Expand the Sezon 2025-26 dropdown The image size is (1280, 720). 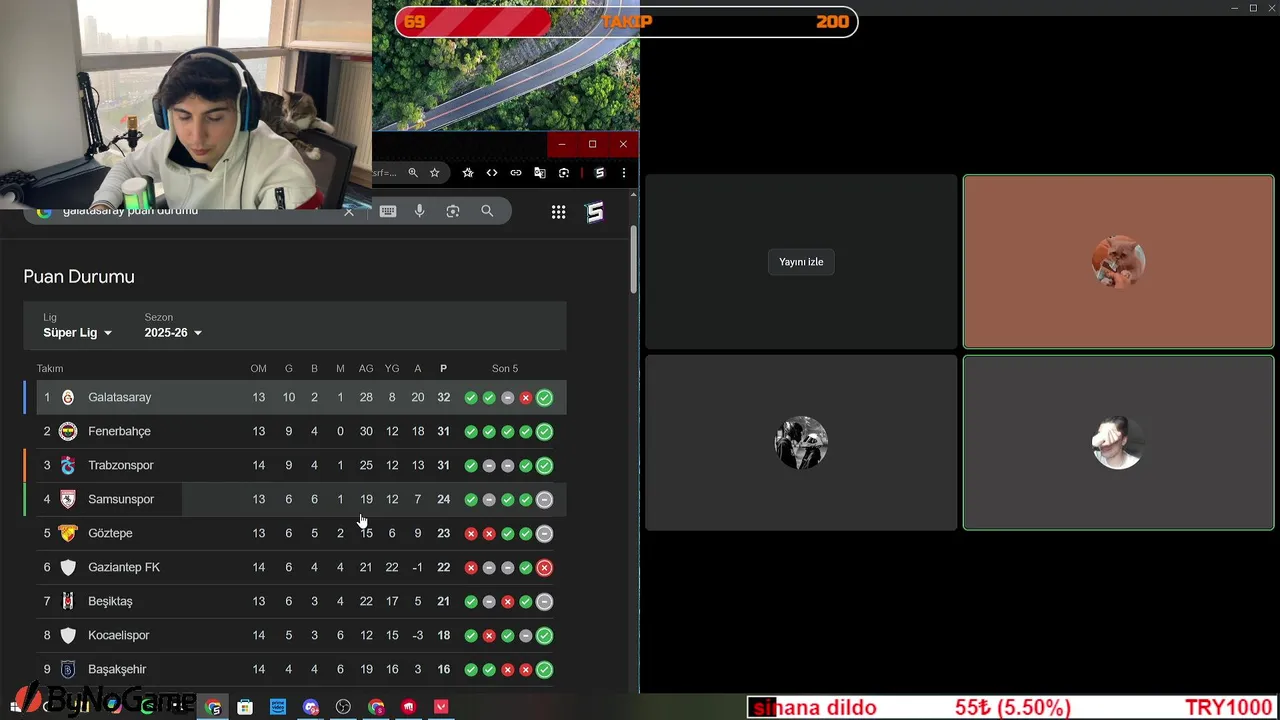coord(173,326)
